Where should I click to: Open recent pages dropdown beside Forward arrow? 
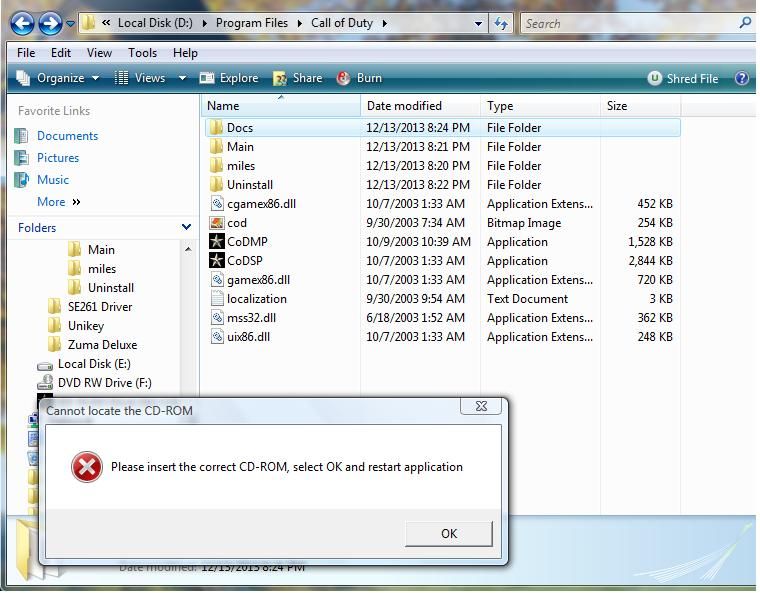tap(70, 24)
